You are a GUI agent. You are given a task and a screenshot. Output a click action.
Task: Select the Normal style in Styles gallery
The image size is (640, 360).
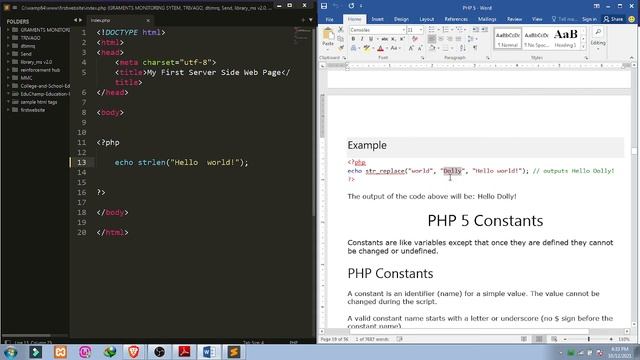(x=508, y=39)
